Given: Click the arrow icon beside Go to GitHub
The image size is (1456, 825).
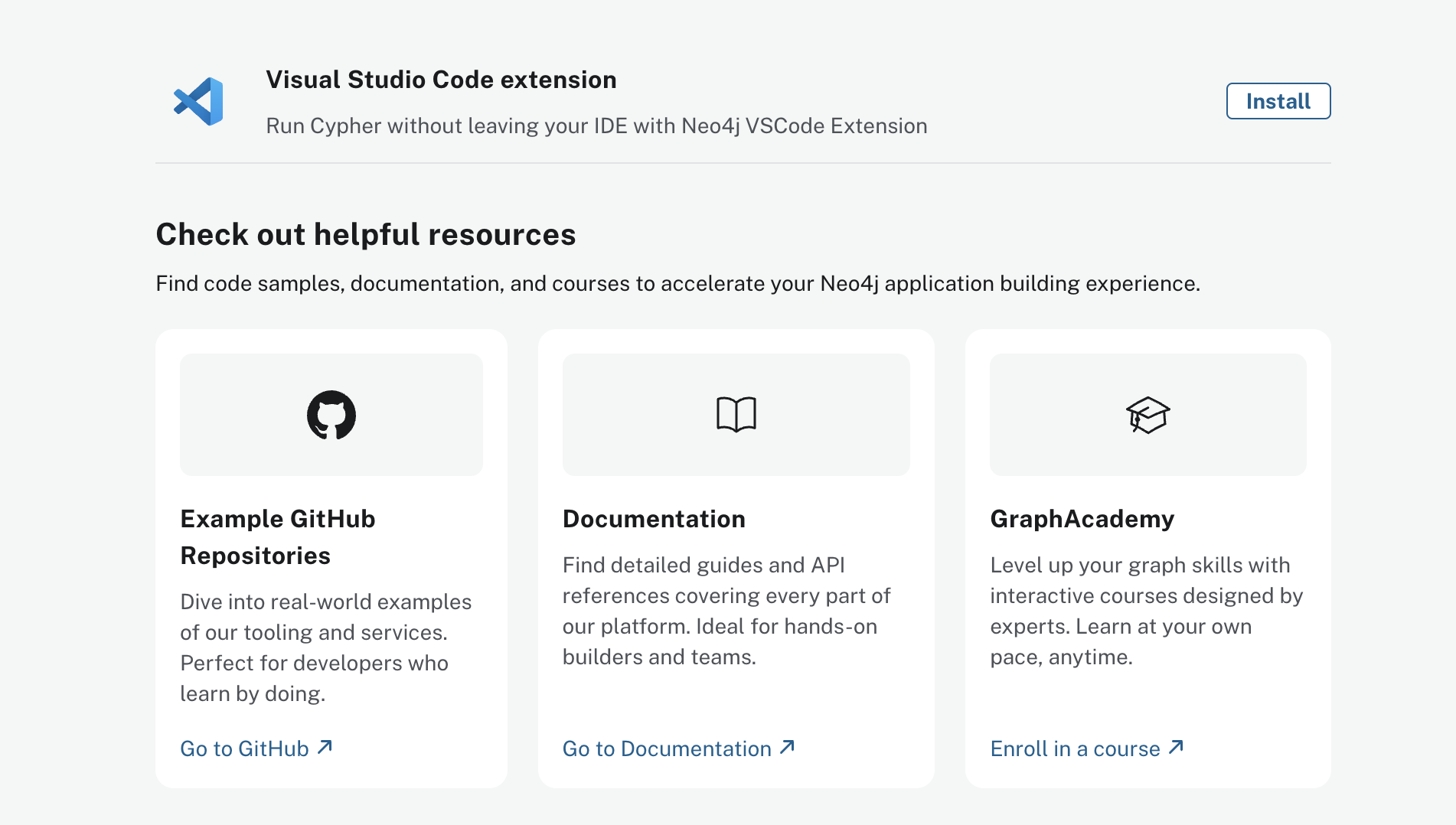Looking at the screenshot, I should pyautogui.click(x=325, y=747).
